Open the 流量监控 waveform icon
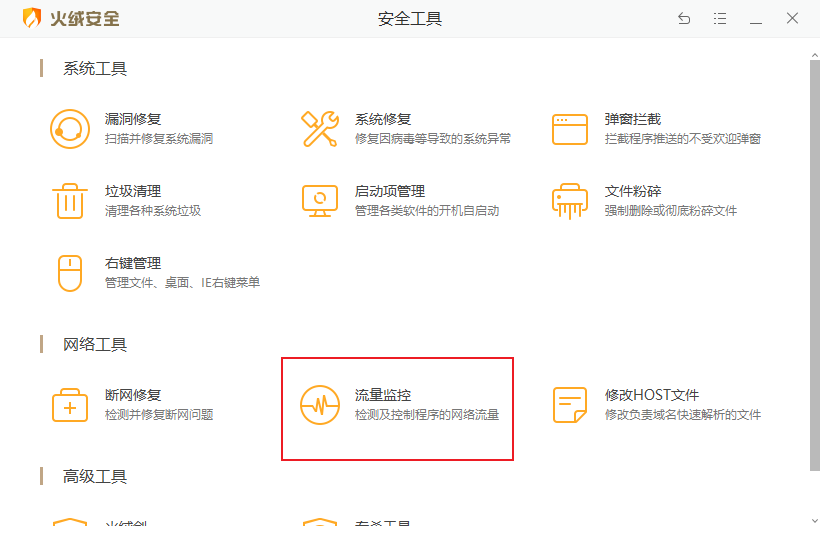The height and width of the screenshot is (538, 820). [x=320, y=405]
